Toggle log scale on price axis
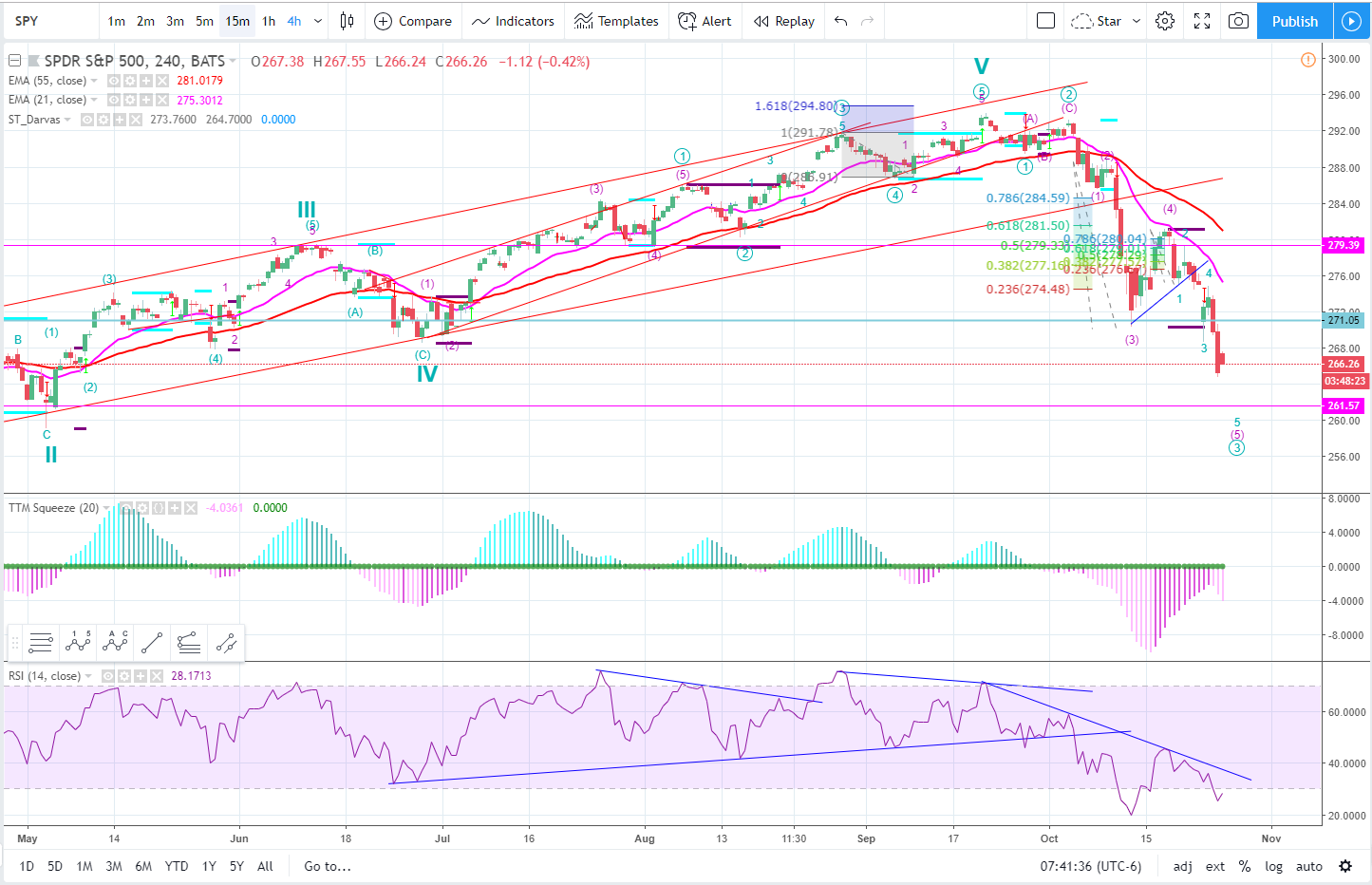 [1274, 866]
